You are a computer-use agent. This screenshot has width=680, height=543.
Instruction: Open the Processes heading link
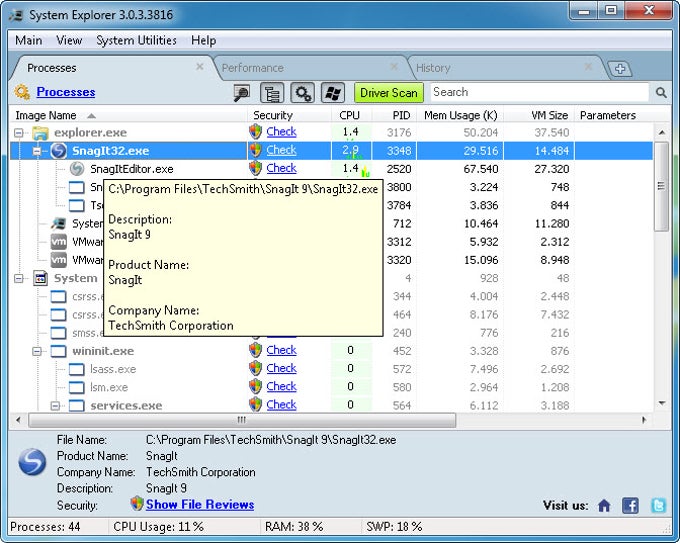66,92
